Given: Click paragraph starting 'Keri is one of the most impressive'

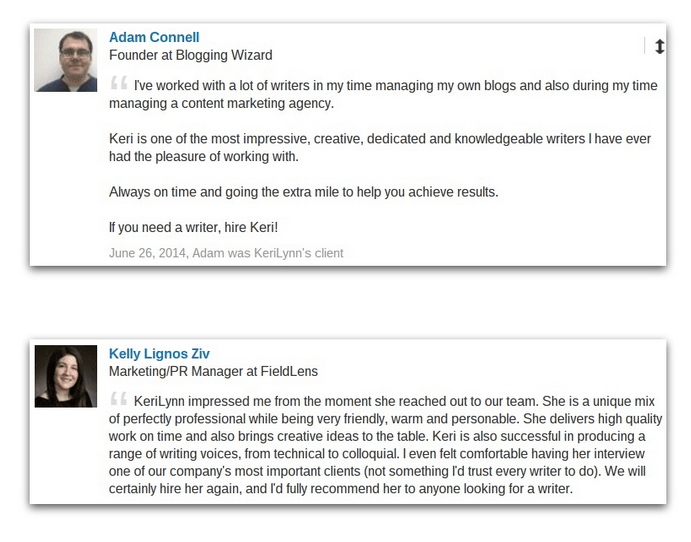Looking at the screenshot, I should (x=380, y=148).
